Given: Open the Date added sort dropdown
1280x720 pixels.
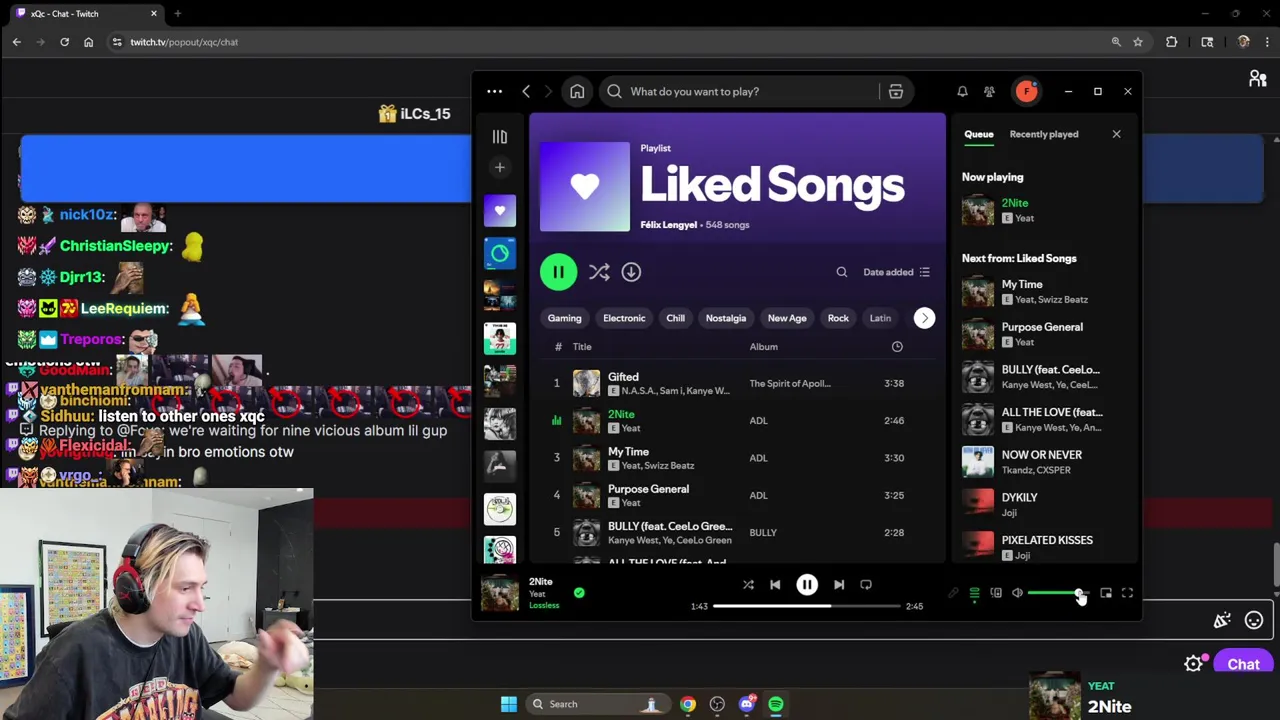Looking at the screenshot, I should (x=896, y=272).
